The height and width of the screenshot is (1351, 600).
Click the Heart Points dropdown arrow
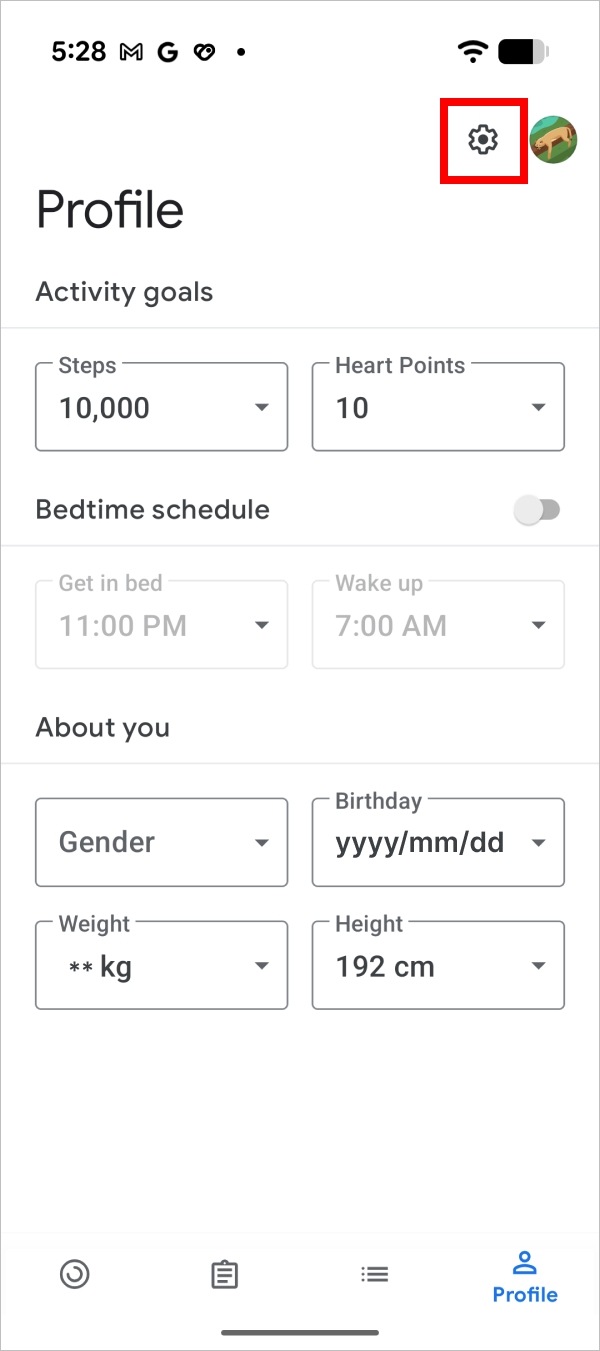coord(539,407)
